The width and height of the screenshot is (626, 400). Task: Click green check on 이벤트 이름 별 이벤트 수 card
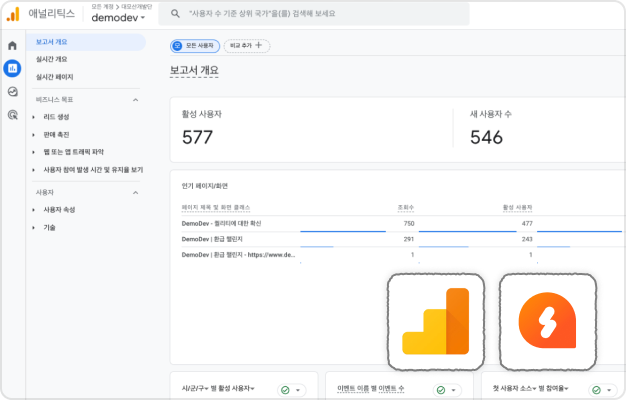pyautogui.click(x=441, y=390)
